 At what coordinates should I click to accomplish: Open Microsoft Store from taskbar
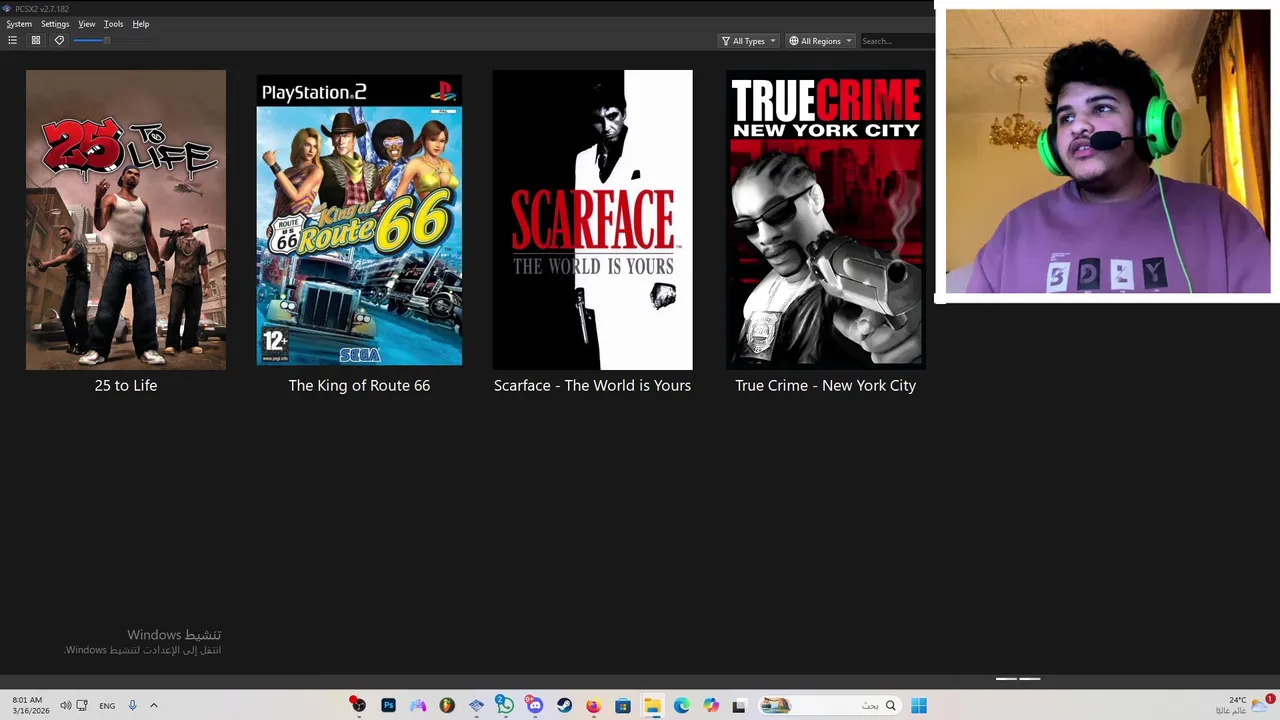click(x=623, y=706)
